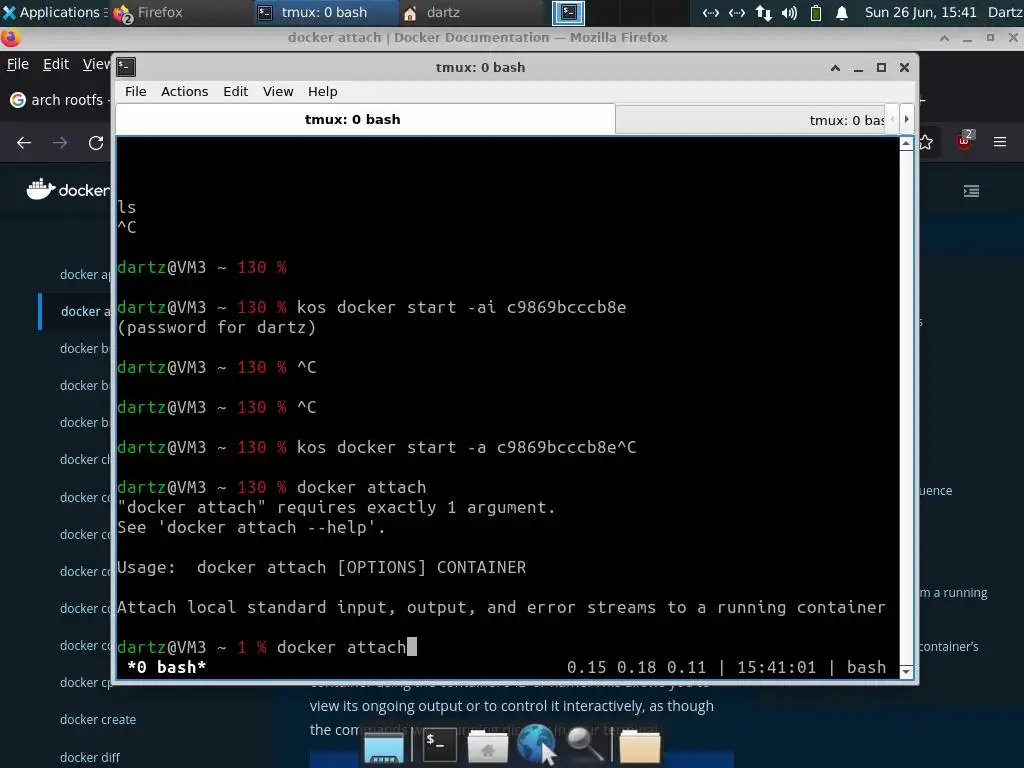The image size is (1024, 768).
Task: Open the volume speaker tray icon
Action: [790, 12]
